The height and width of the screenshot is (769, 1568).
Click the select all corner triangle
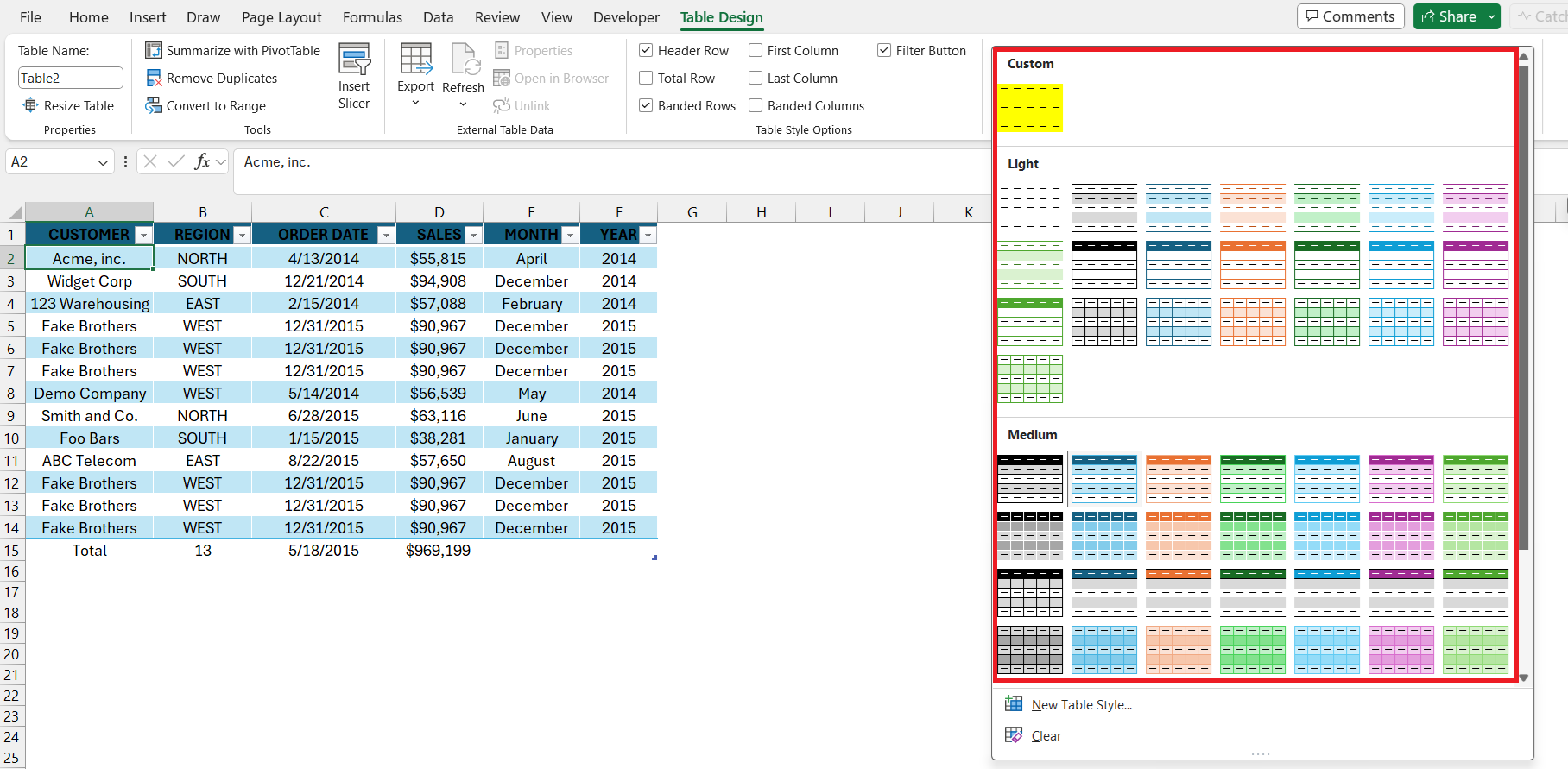pyautogui.click(x=16, y=213)
